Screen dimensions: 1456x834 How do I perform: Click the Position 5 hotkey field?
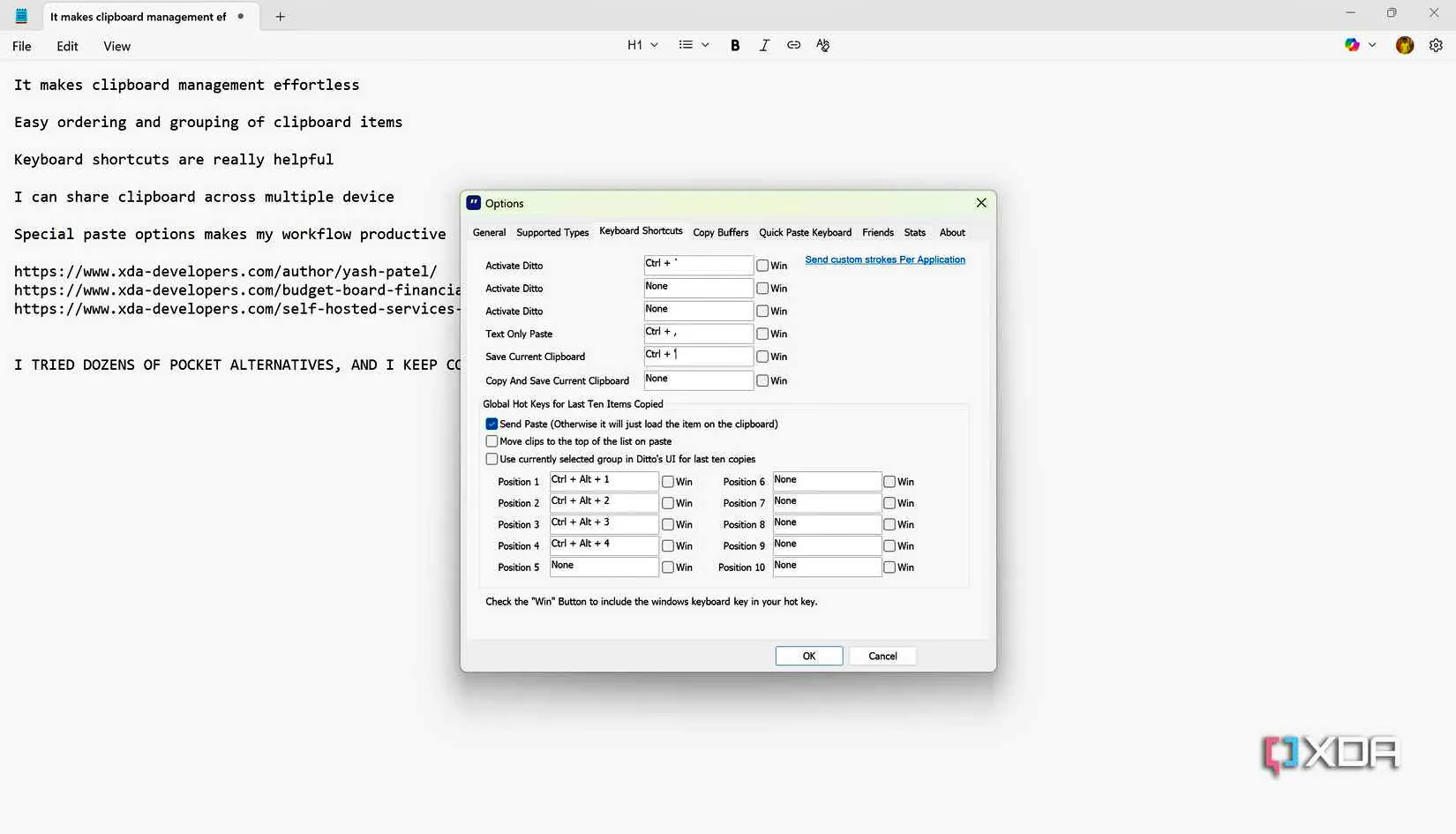pos(604,567)
